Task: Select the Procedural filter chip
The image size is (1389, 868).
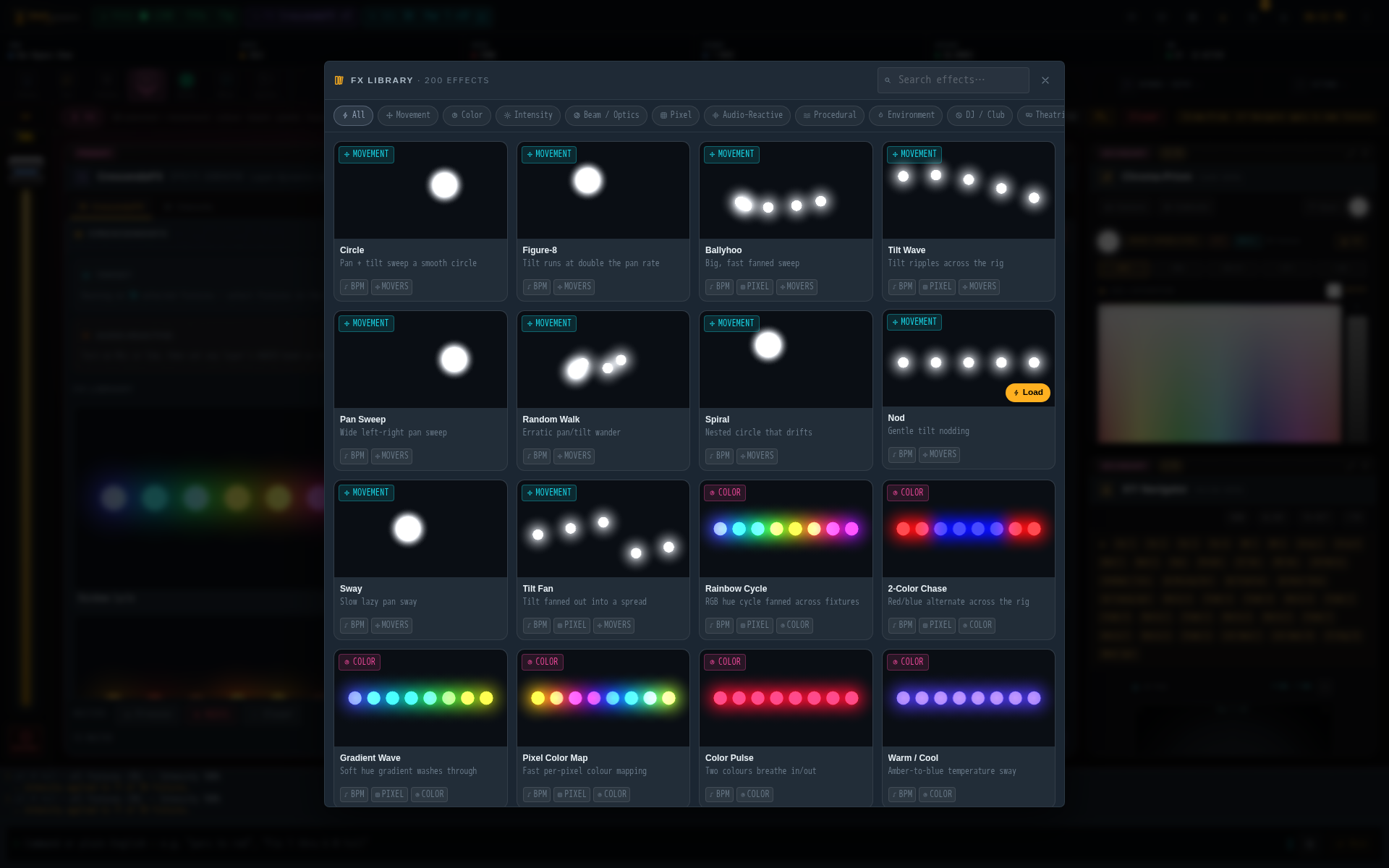Action: (830, 116)
